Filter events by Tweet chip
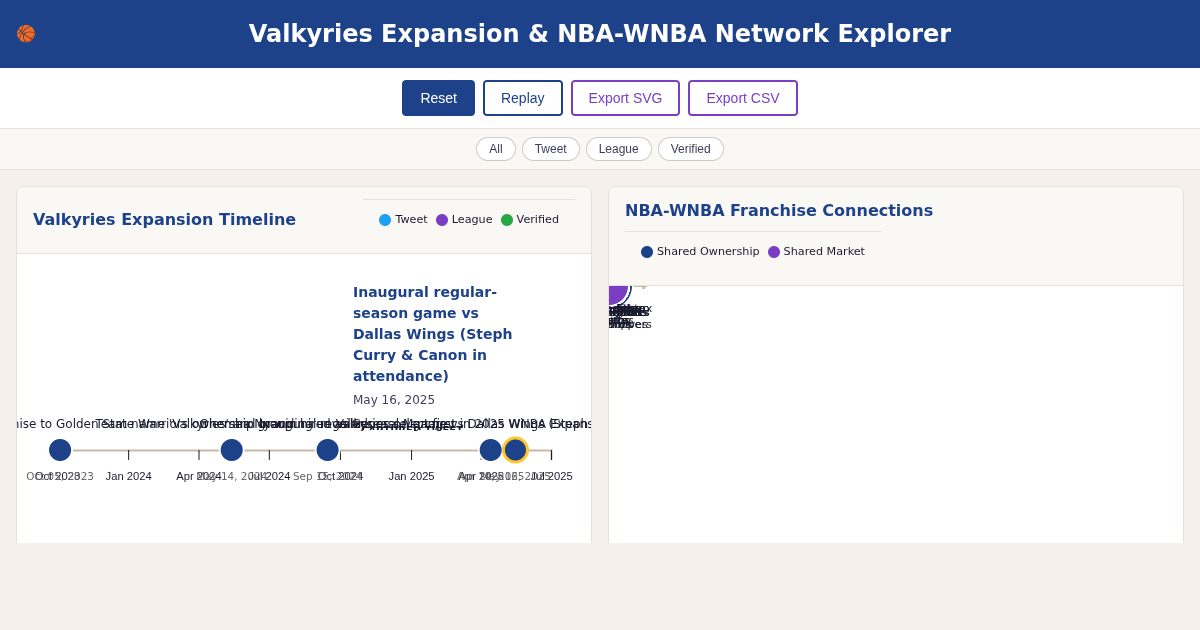Viewport: 1200px width, 630px height. tap(551, 149)
